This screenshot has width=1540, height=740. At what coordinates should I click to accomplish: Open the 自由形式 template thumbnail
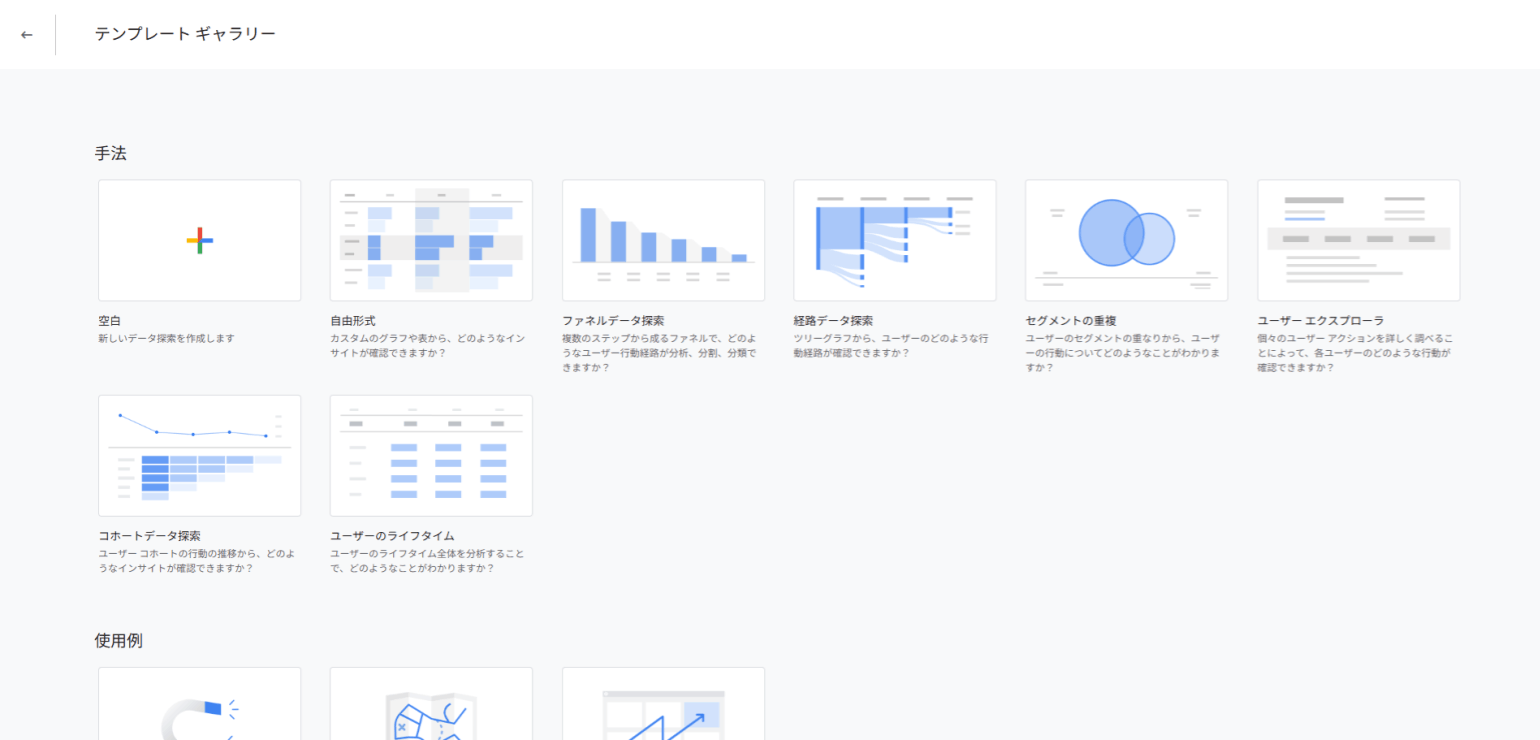(431, 240)
